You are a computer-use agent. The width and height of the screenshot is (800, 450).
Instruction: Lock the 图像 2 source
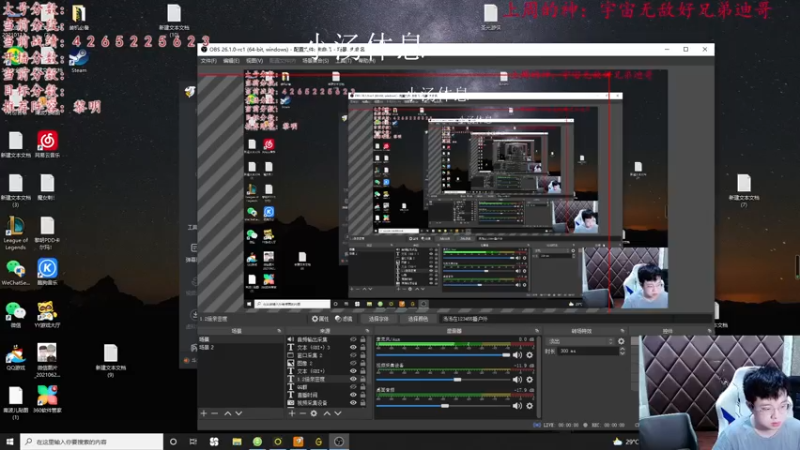click(363, 363)
